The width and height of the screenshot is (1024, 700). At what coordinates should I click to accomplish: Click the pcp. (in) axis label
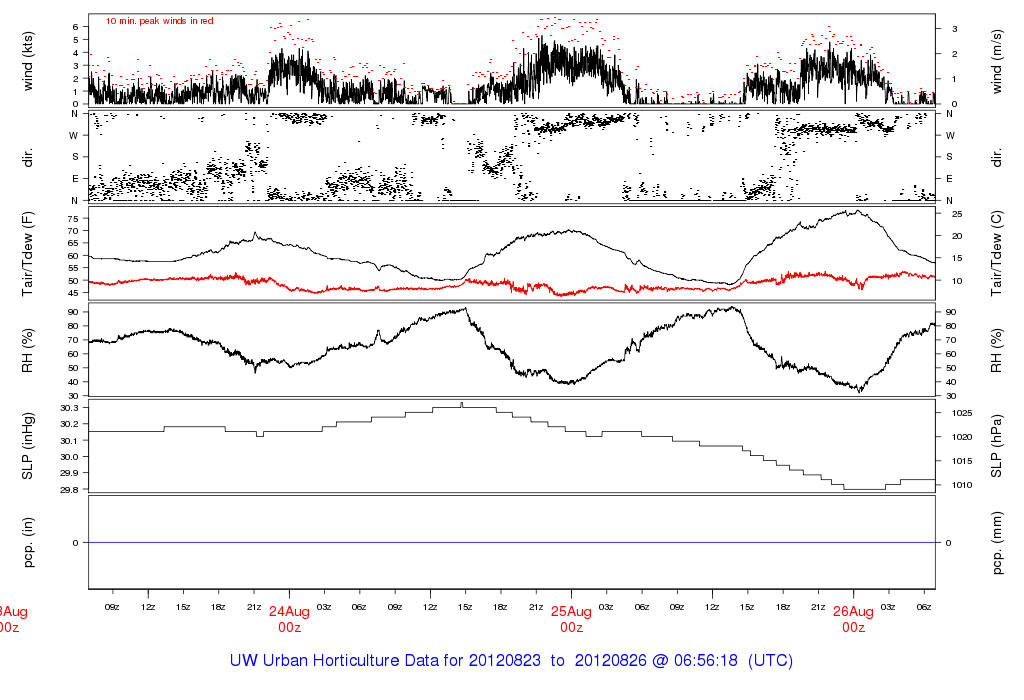point(28,542)
